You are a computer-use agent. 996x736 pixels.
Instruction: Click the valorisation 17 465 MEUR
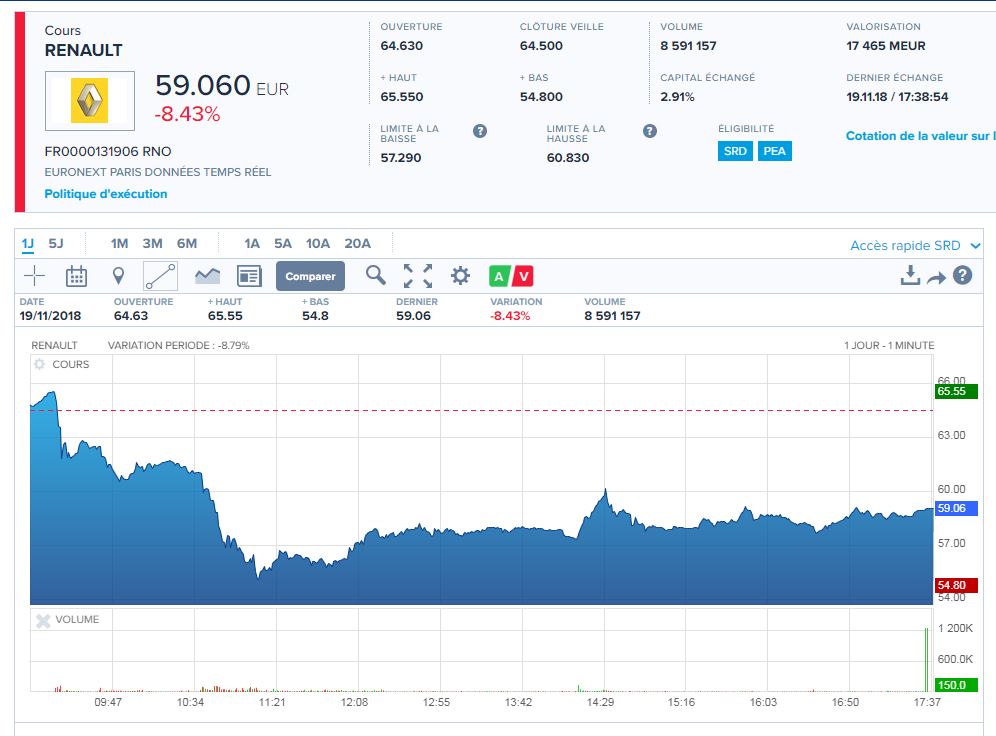[885, 46]
